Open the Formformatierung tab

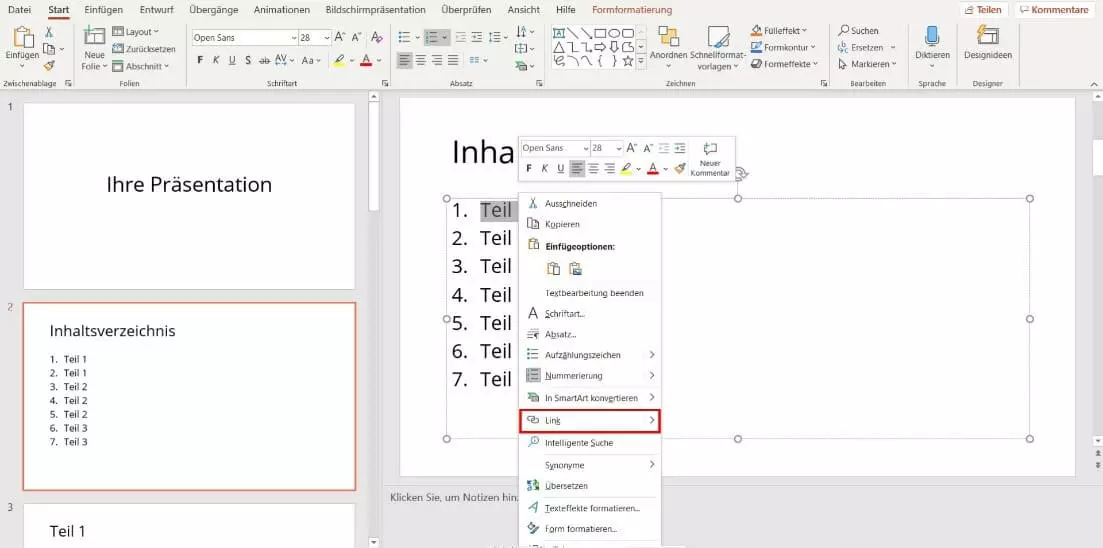(632, 10)
